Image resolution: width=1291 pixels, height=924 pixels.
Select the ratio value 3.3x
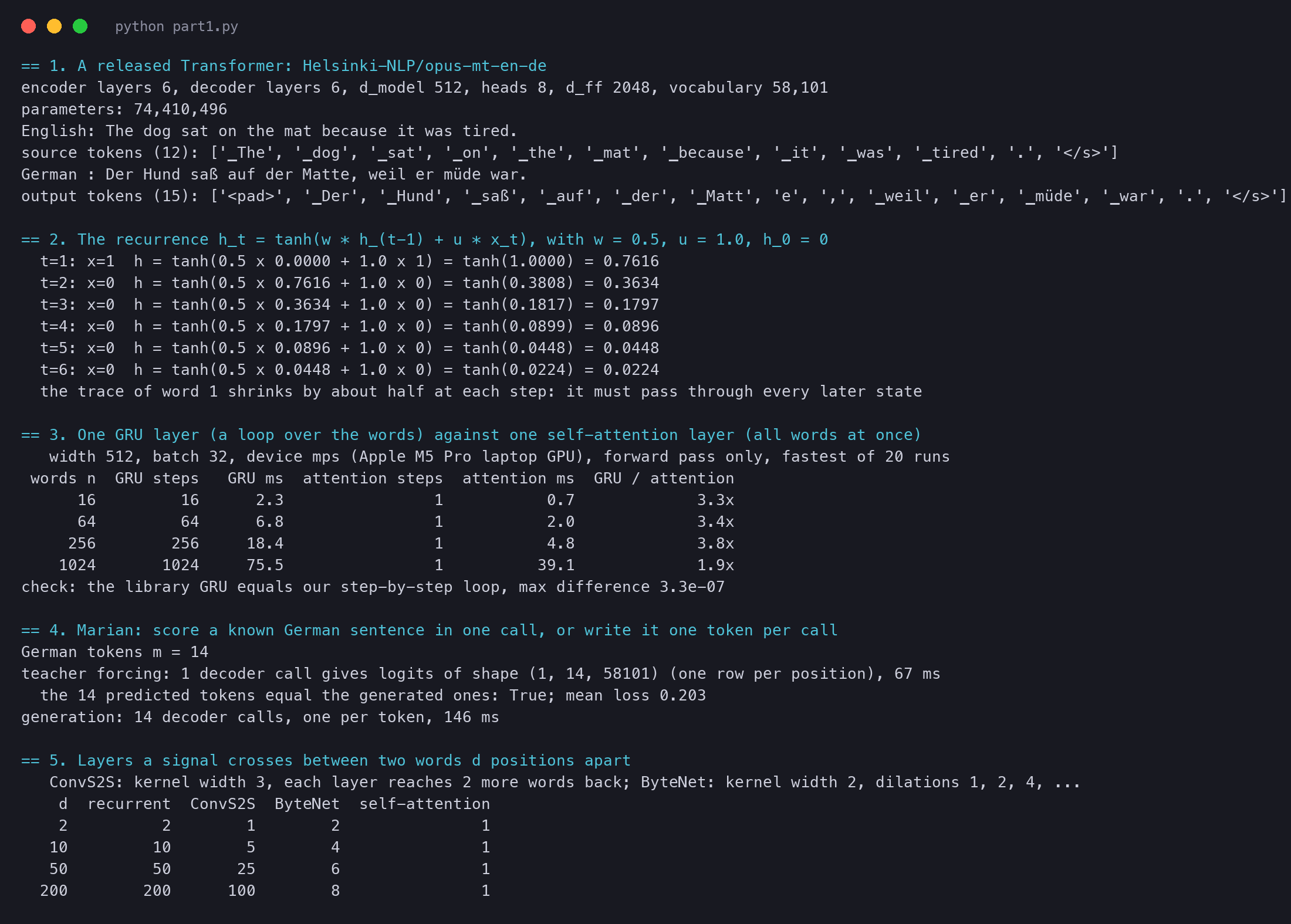point(716,500)
